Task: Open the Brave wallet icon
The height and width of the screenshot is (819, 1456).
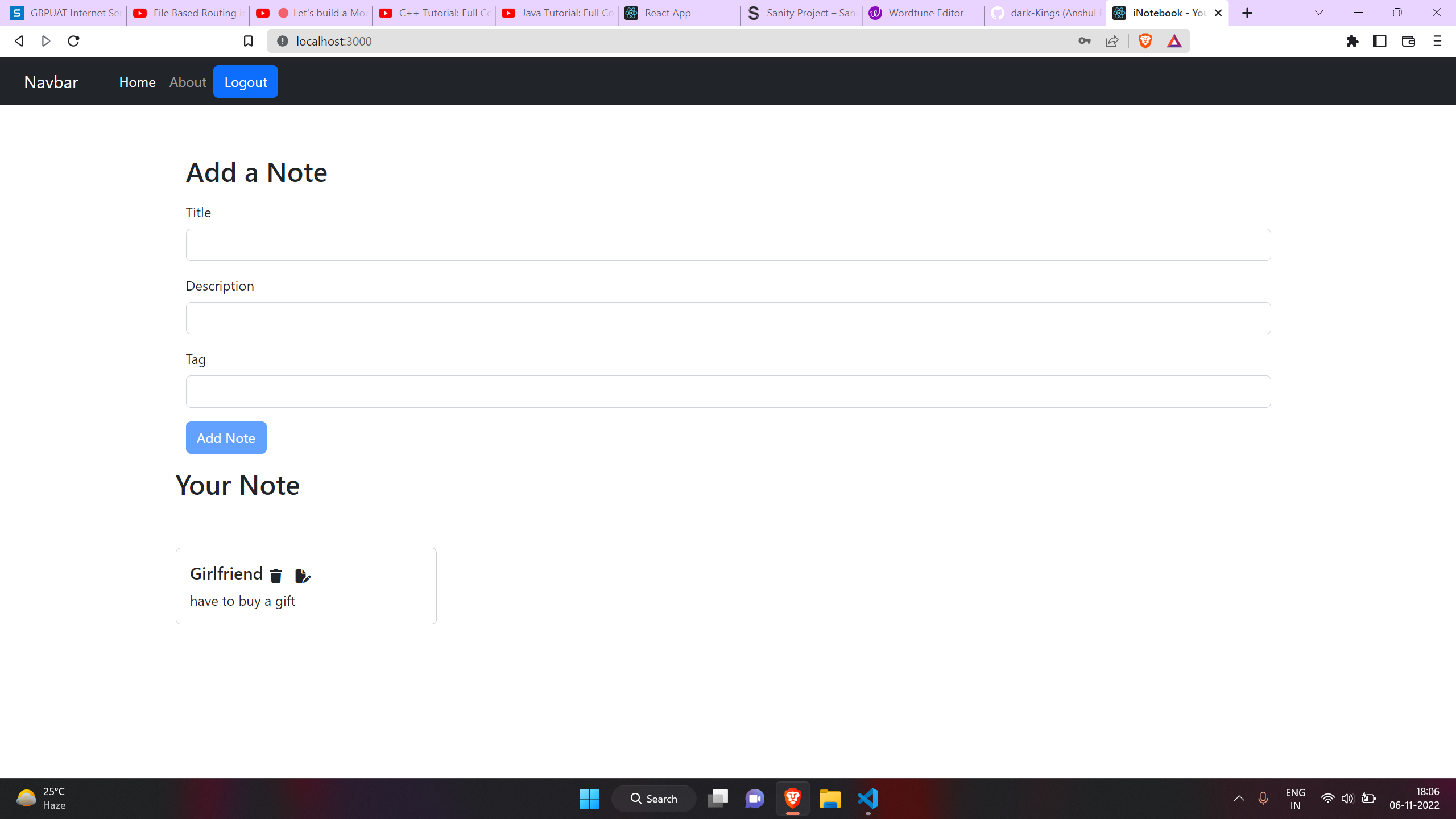Action: (1408, 41)
